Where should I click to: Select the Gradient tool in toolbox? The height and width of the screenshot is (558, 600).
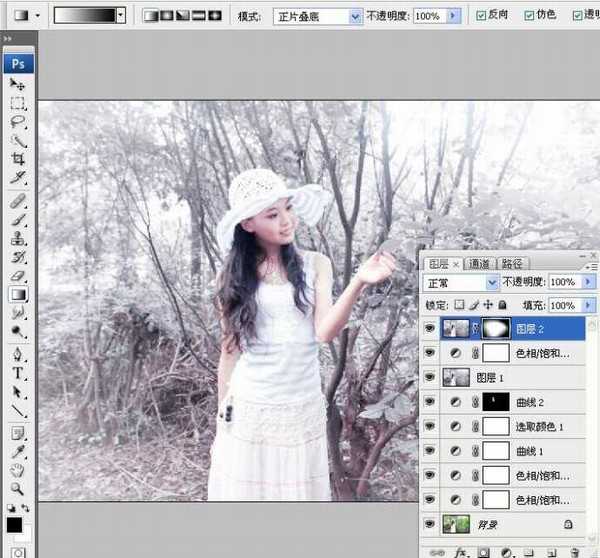pyautogui.click(x=18, y=294)
